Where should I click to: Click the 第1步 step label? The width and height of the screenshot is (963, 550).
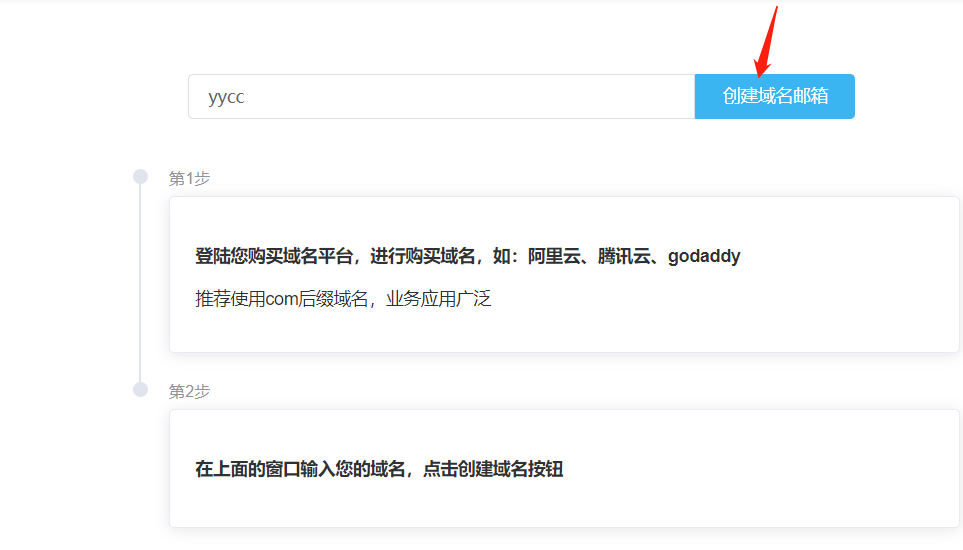coord(189,179)
